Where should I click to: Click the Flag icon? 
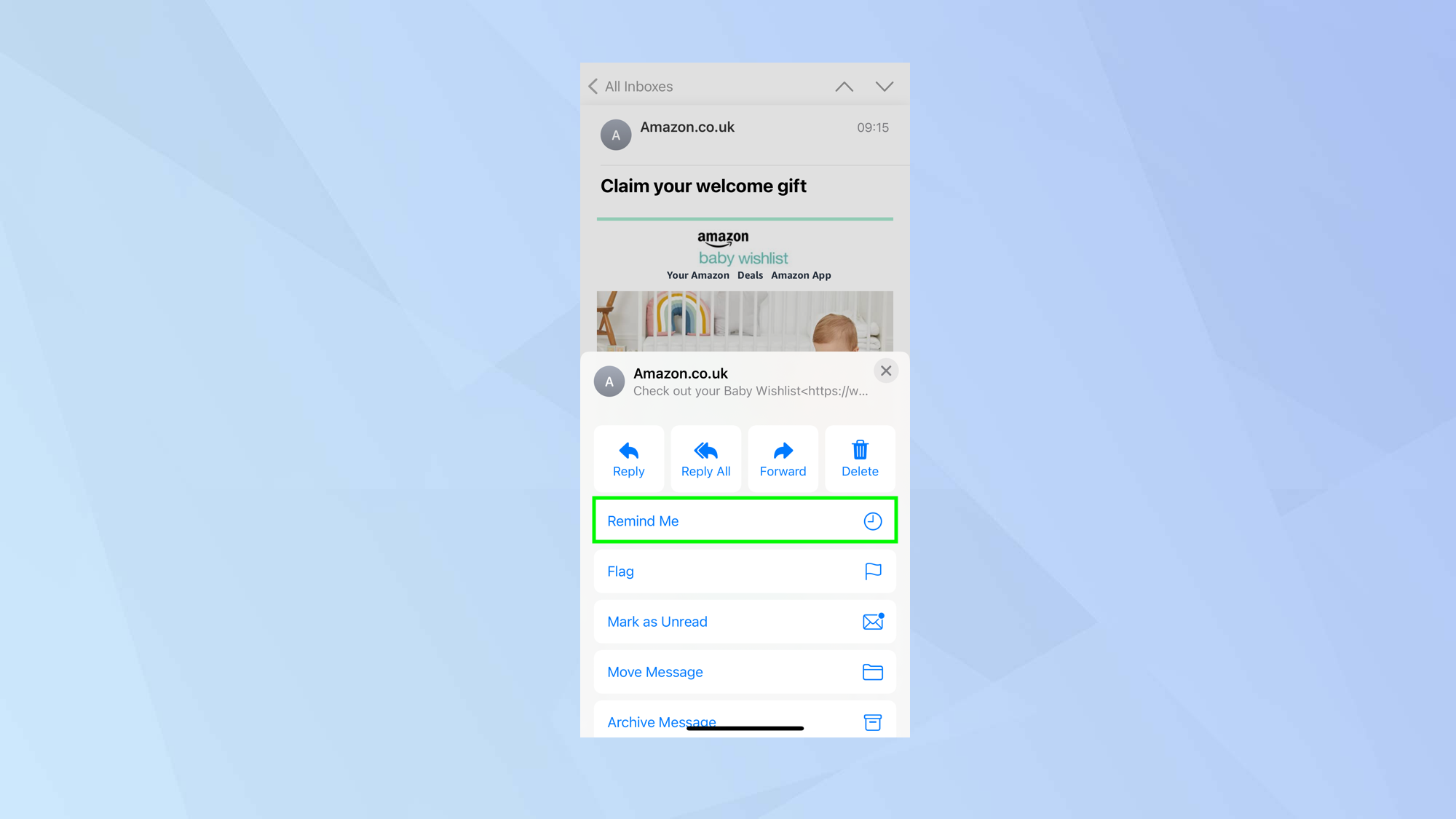pyautogui.click(x=872, y=571)
